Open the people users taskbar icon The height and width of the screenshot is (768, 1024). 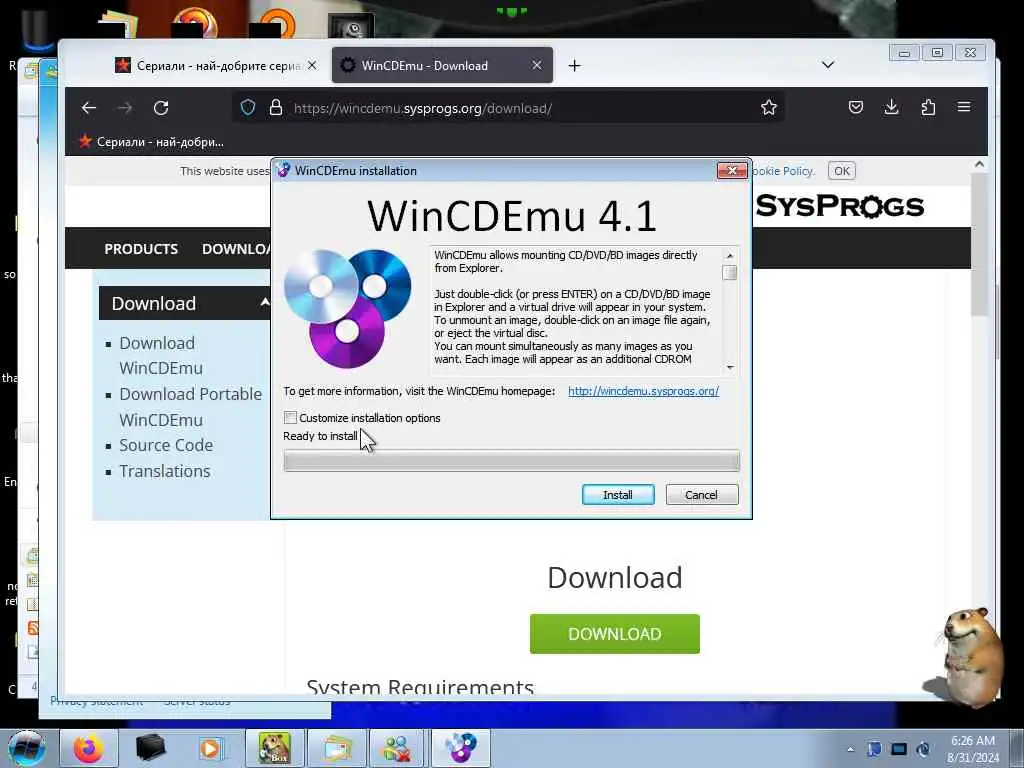[398, 748]
